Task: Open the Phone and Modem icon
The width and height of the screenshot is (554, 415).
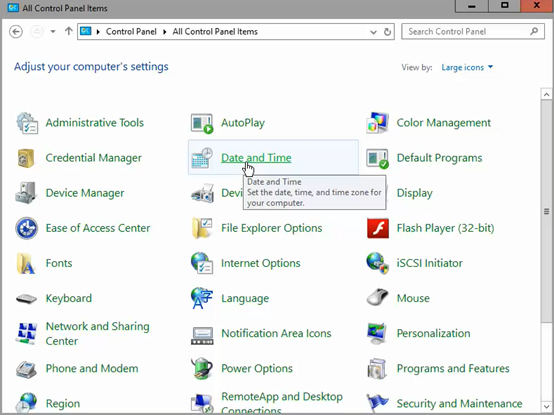Action: point(26,369)
